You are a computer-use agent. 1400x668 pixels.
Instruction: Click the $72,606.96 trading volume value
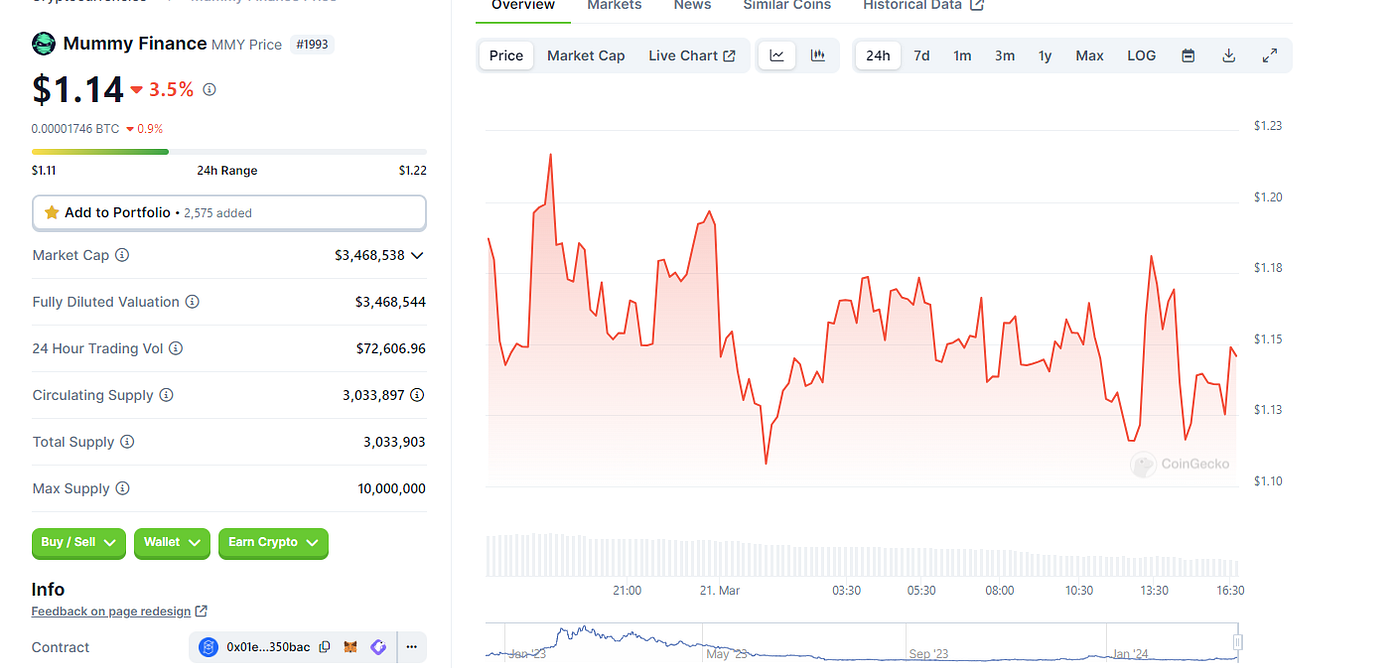tap(391, 349)
